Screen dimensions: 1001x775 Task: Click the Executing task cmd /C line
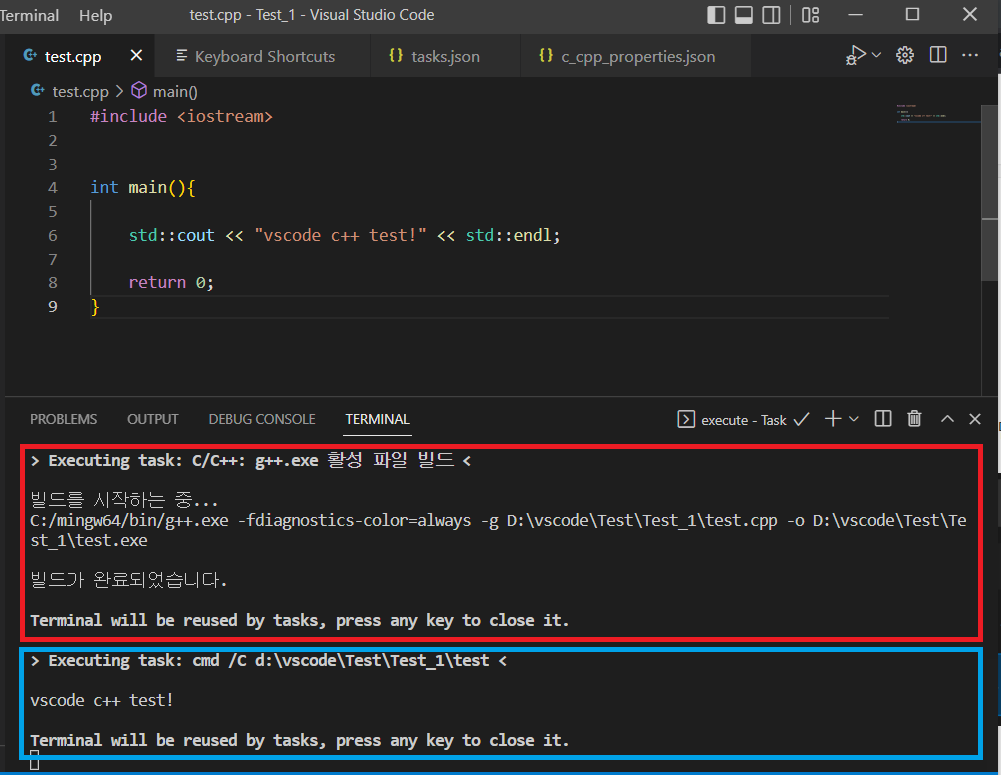[269, 661]
